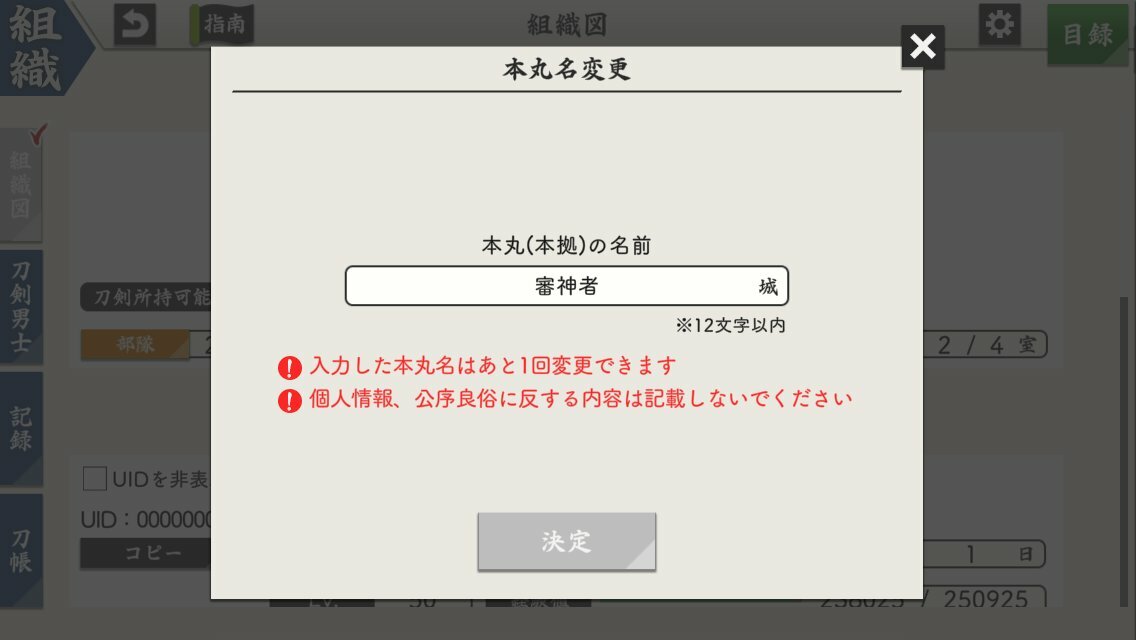Toggle the UIDを非表示 checkbox
1136x640 pixels.
click(x=95, y=478)
